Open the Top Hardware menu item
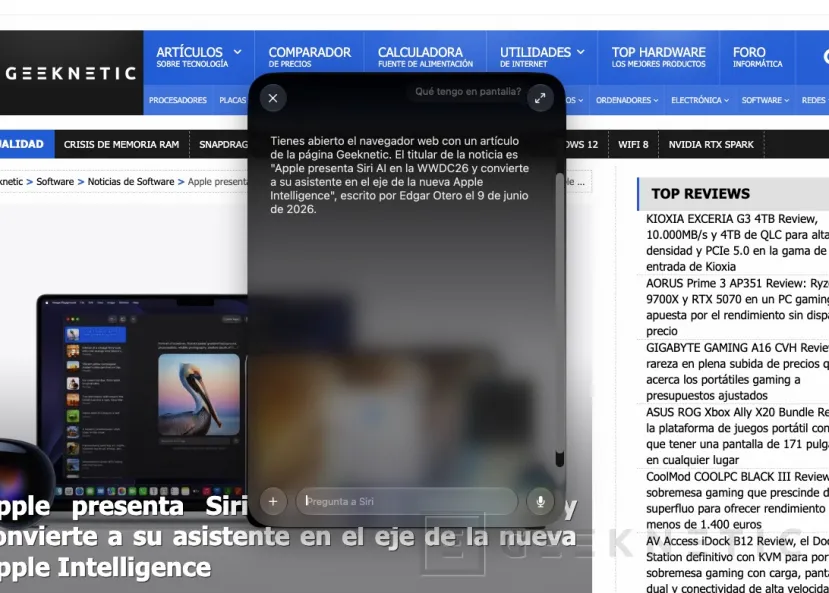Viewport: 829px width, 593px height. 658,57
